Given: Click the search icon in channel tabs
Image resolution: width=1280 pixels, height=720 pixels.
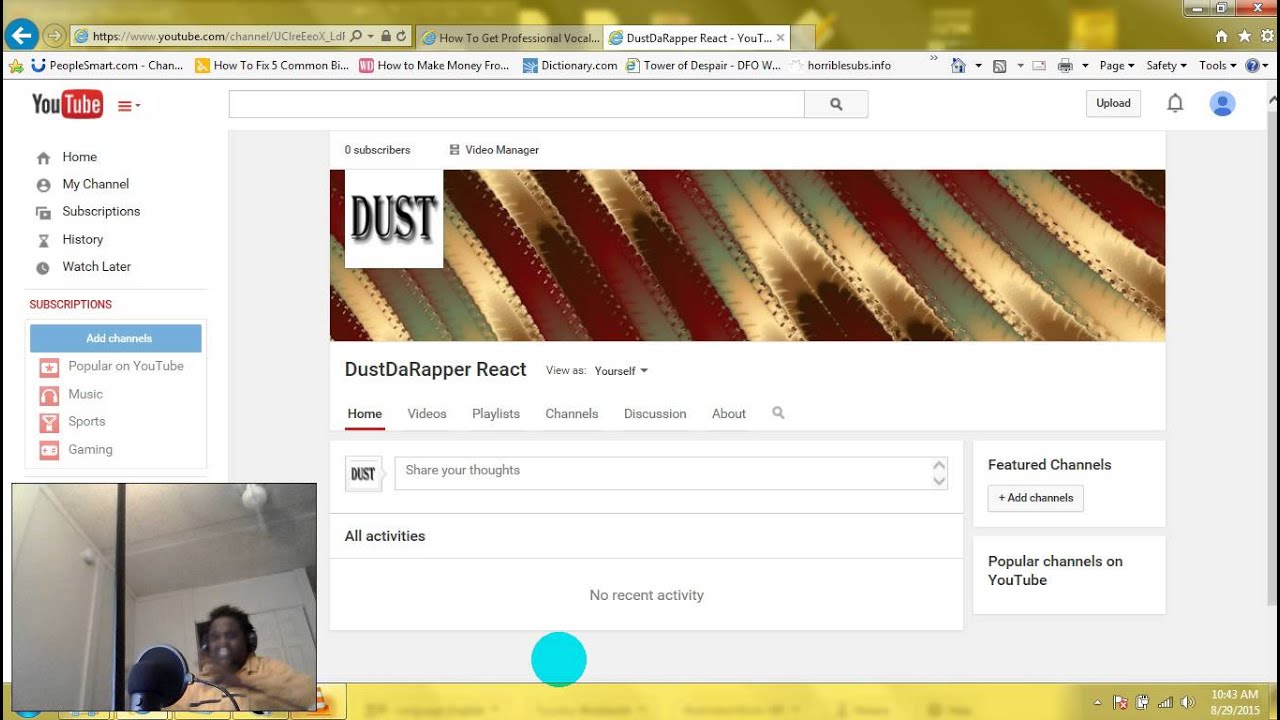Looking at the screenshot, I should pos(778,413).
